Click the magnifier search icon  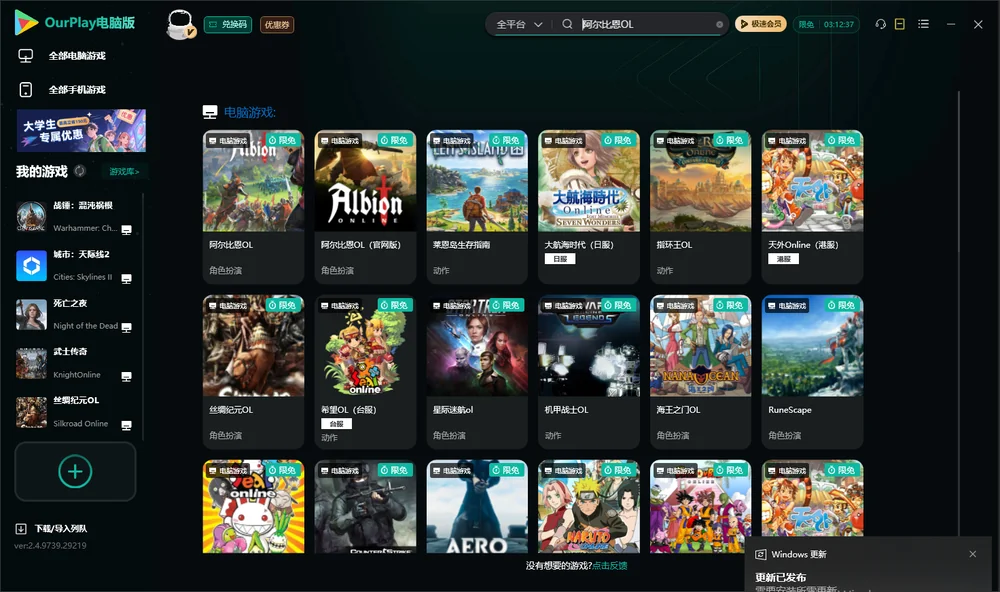(x=567, y=24)
